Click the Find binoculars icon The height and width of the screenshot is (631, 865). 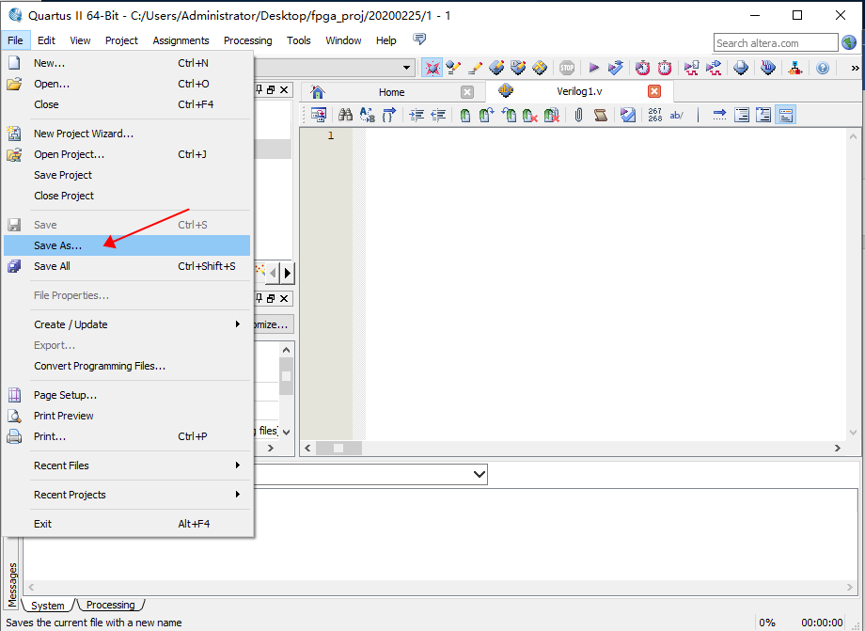point(345,115)
